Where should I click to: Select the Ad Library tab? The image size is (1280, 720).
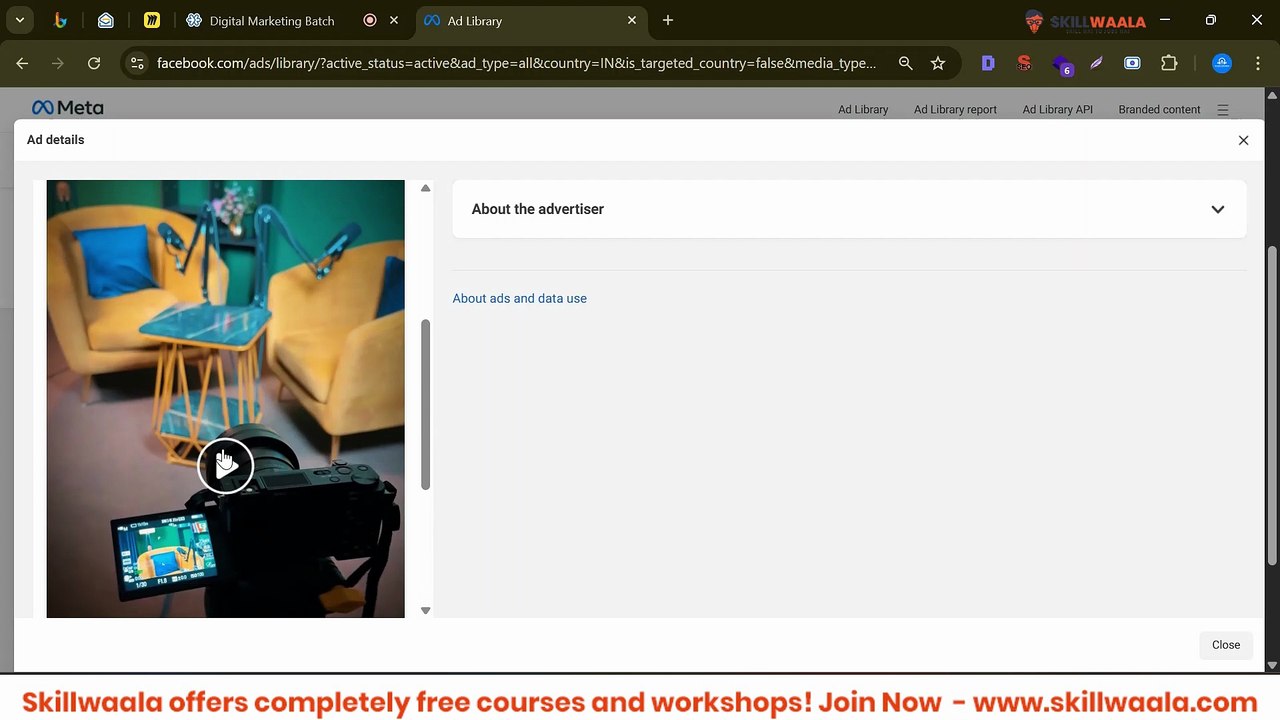(x=530, y=20)
